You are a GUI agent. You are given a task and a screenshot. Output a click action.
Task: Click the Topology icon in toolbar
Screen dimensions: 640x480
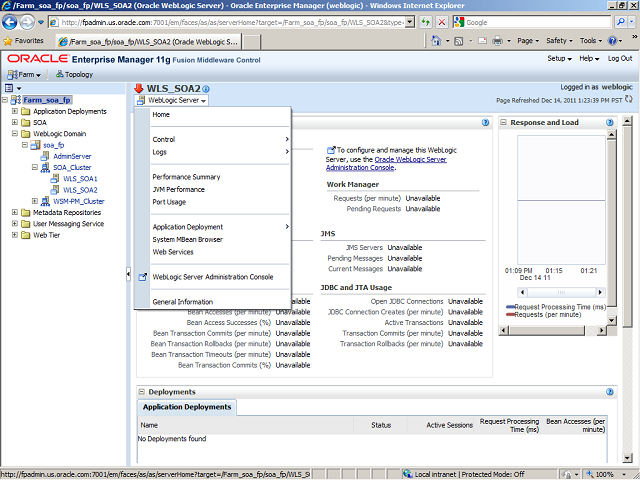pyautogui.click(x=73, y=74)
